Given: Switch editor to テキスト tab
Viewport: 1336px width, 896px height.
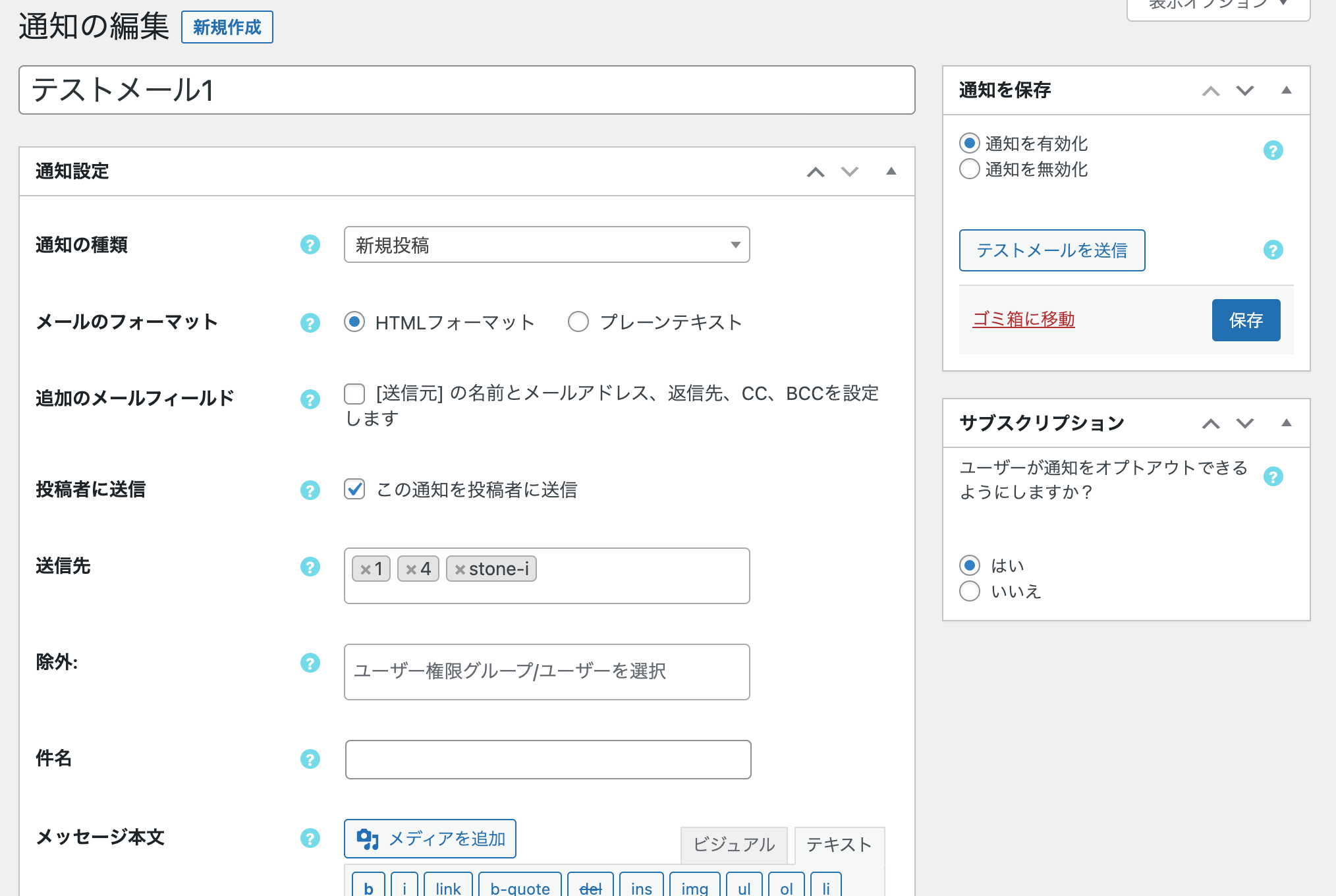Looking at the screenshot, I should tap(839, 845).
